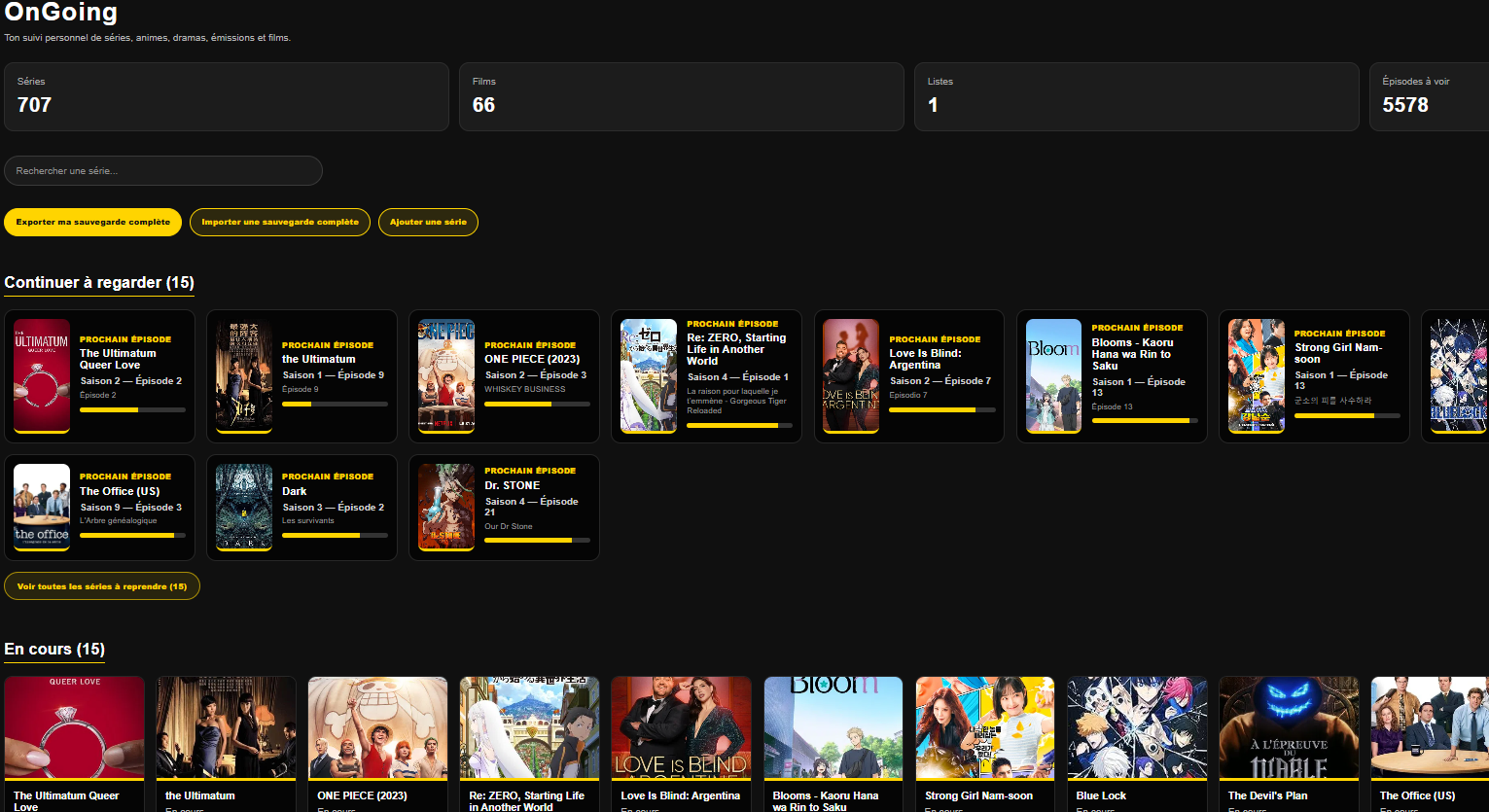Click progress bar on Love Is Blind: Argentina card
The image size is (1489, 812).
pos(941,409)
